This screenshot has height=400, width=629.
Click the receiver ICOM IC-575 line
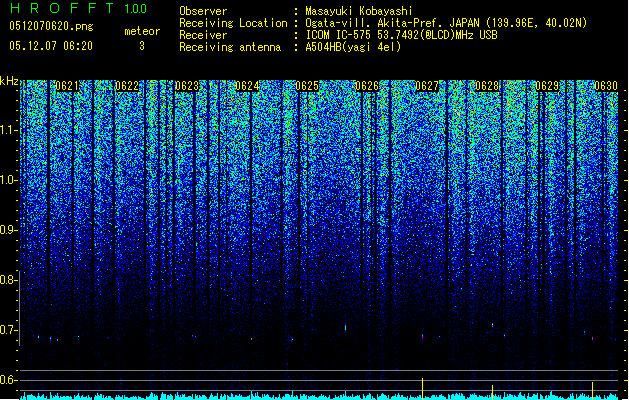401,35
